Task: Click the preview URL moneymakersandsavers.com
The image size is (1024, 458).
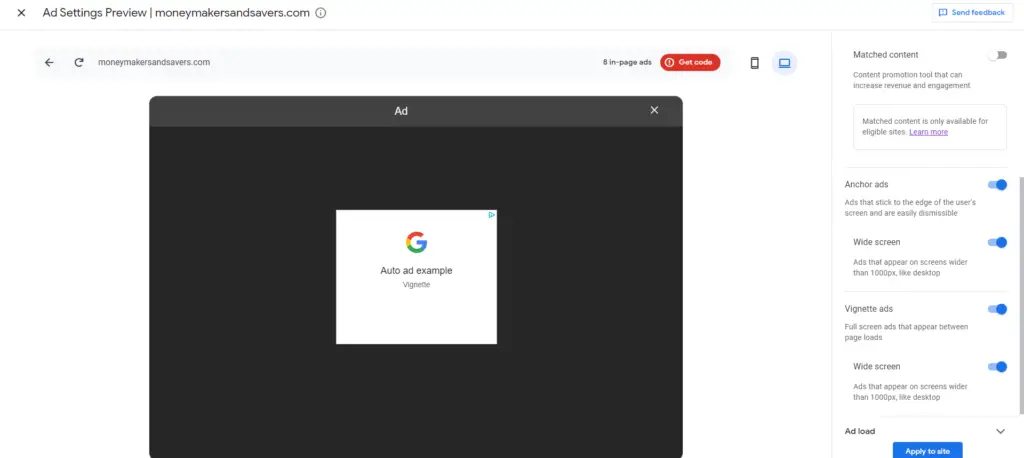Action: click(x=154, y=63)
